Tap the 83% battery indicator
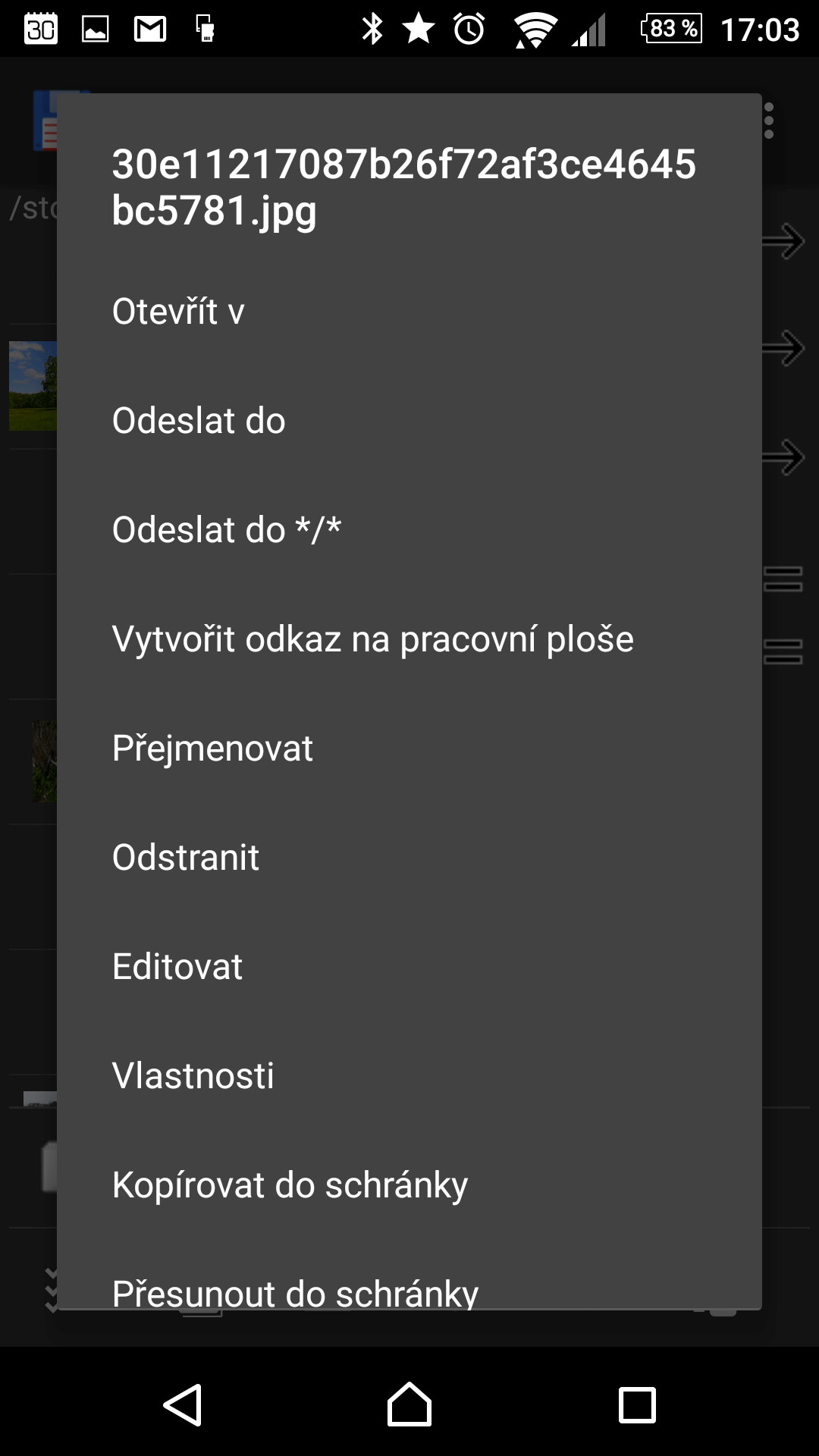The image size is (819, 1456). 672,29
